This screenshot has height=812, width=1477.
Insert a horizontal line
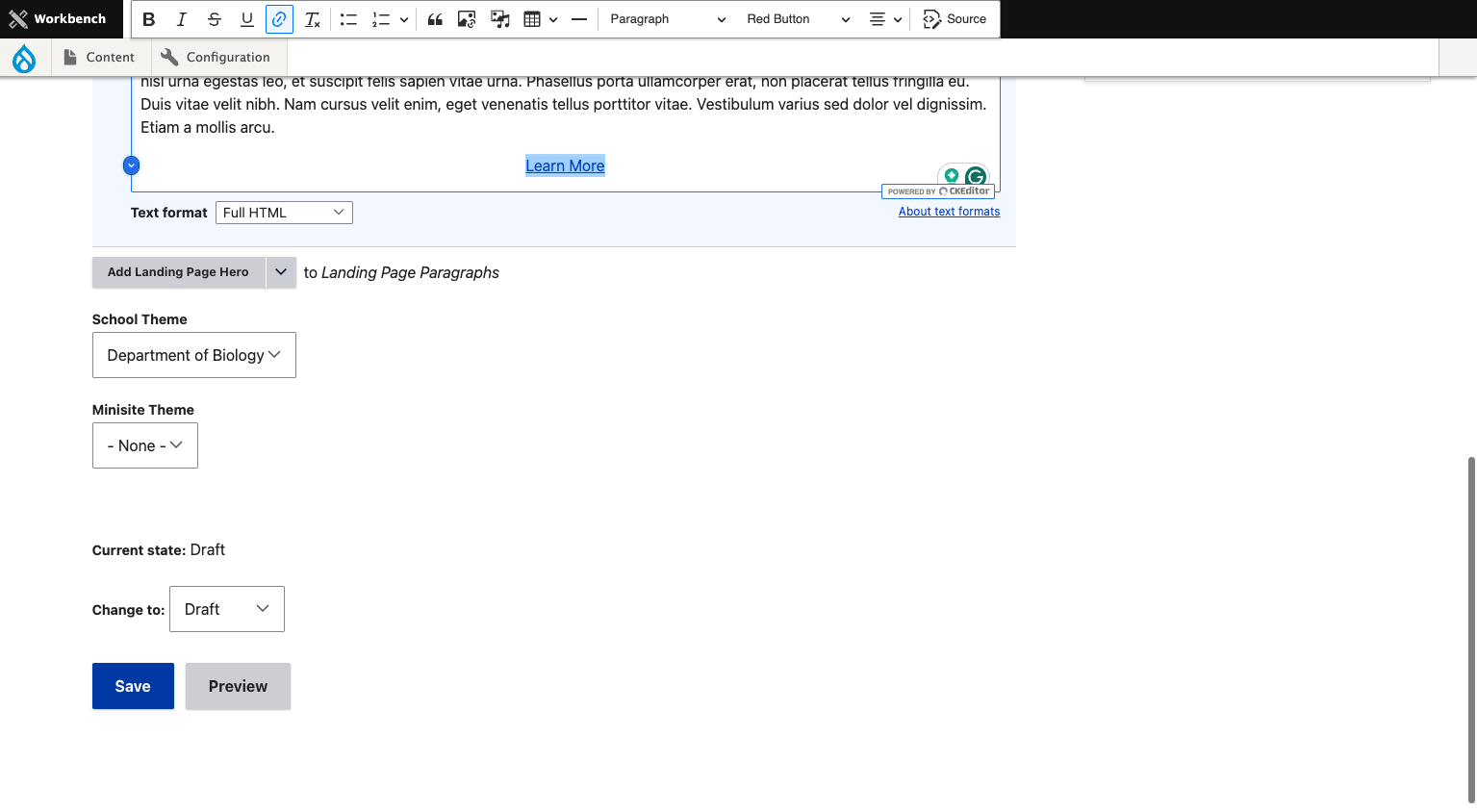[x=579, y=19]
